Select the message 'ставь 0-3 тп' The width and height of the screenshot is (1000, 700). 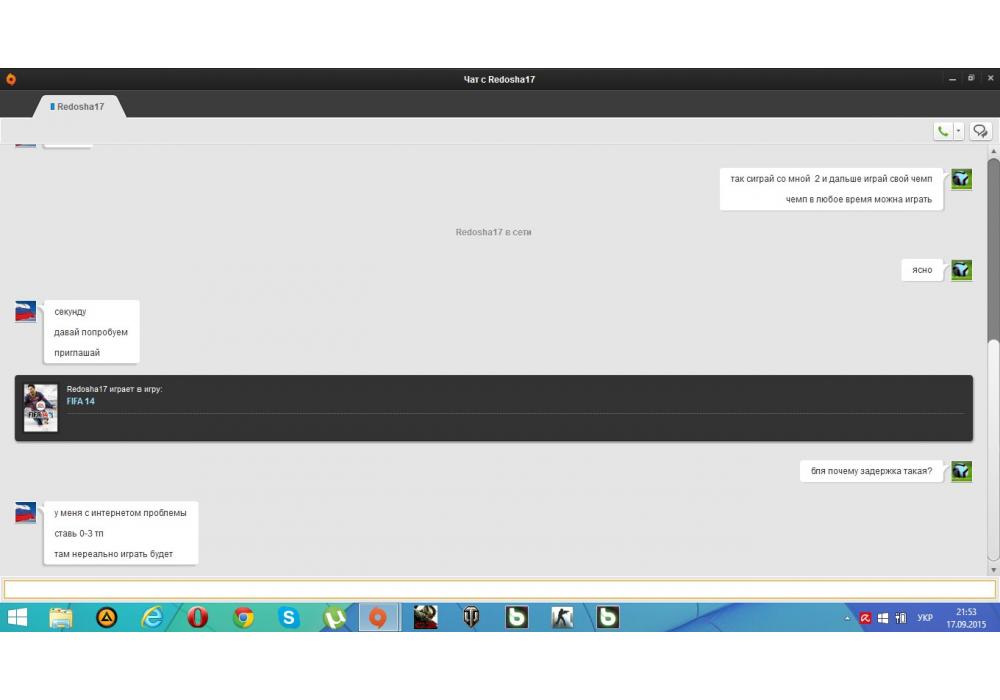(x=78, y=533)
